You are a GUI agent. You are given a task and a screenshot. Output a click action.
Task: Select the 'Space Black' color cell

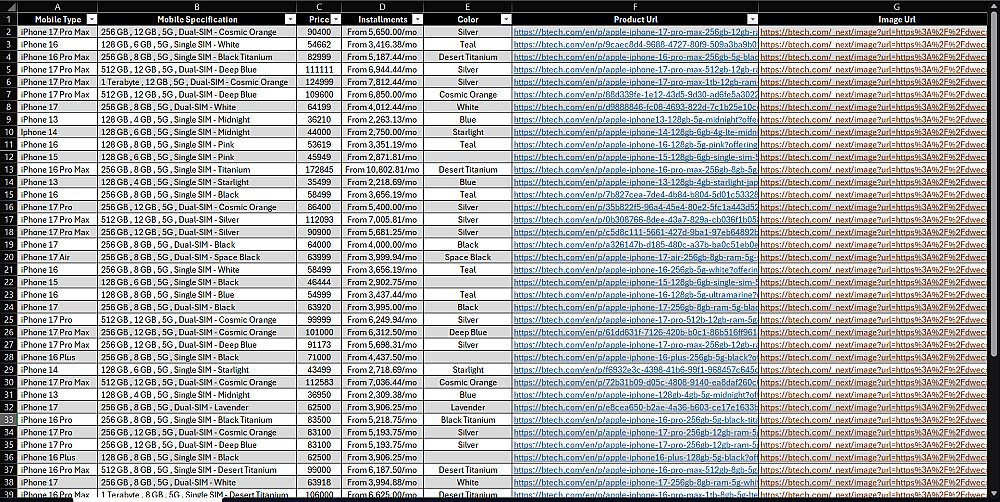coord(467,257)
